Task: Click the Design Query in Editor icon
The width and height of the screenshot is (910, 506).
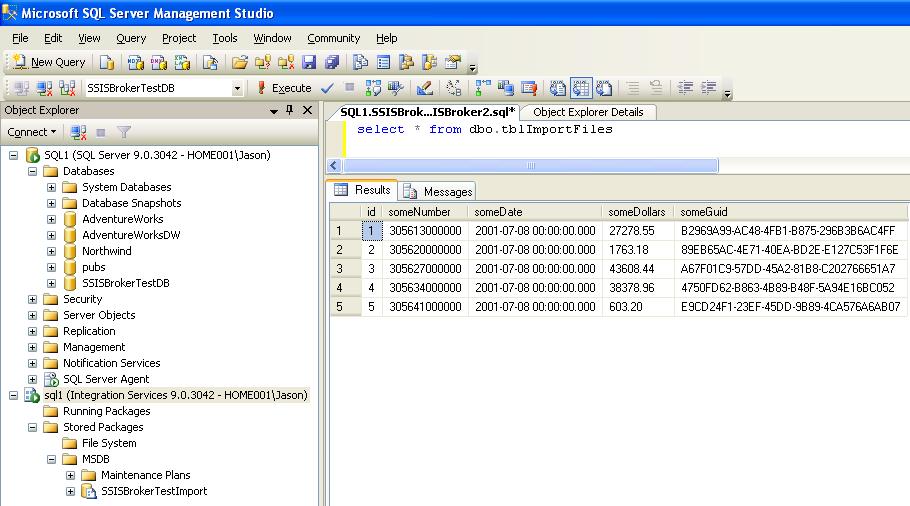Action: coord(424,88)
